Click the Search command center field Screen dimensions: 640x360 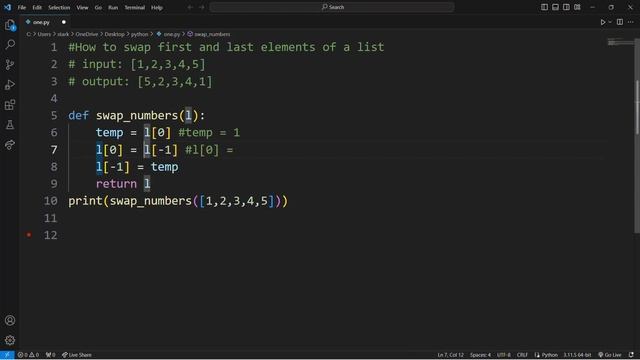tap(332, 7)
